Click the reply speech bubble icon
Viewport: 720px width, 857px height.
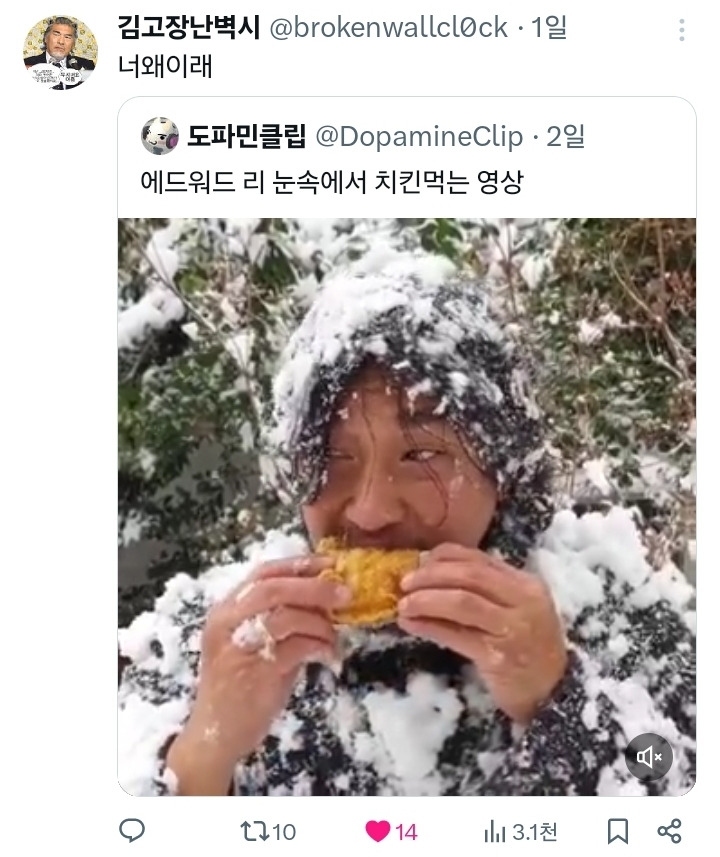tap(132, 830)
